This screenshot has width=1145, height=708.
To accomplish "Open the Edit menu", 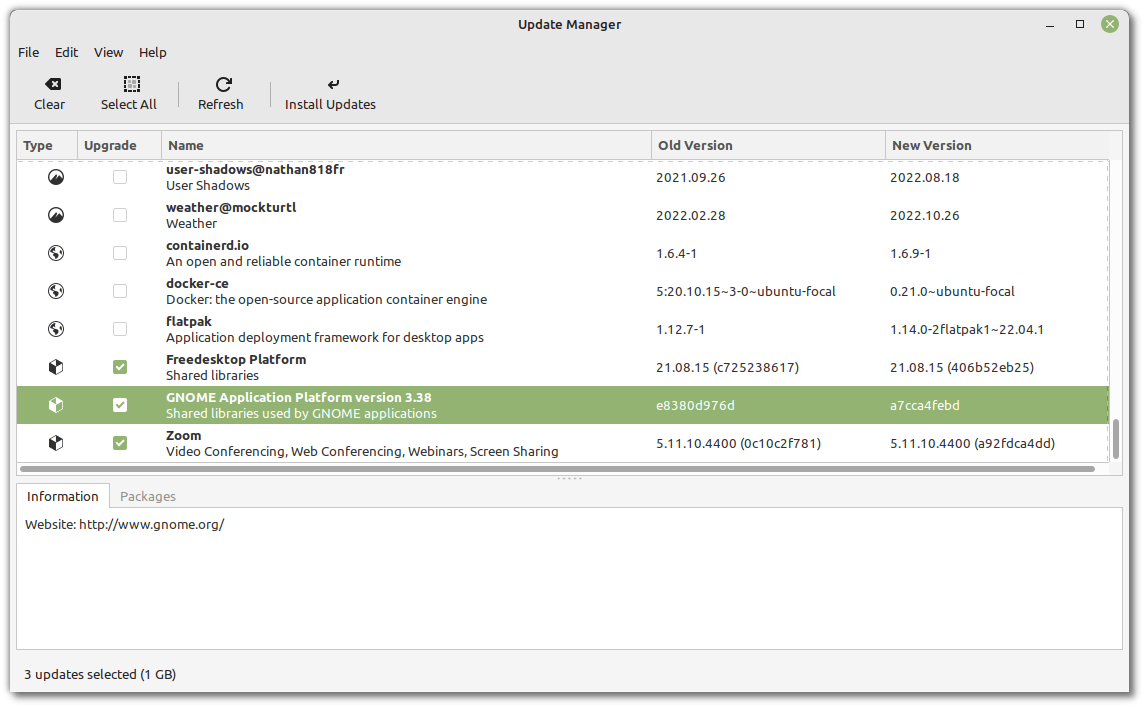I will (x=67, y=52).
